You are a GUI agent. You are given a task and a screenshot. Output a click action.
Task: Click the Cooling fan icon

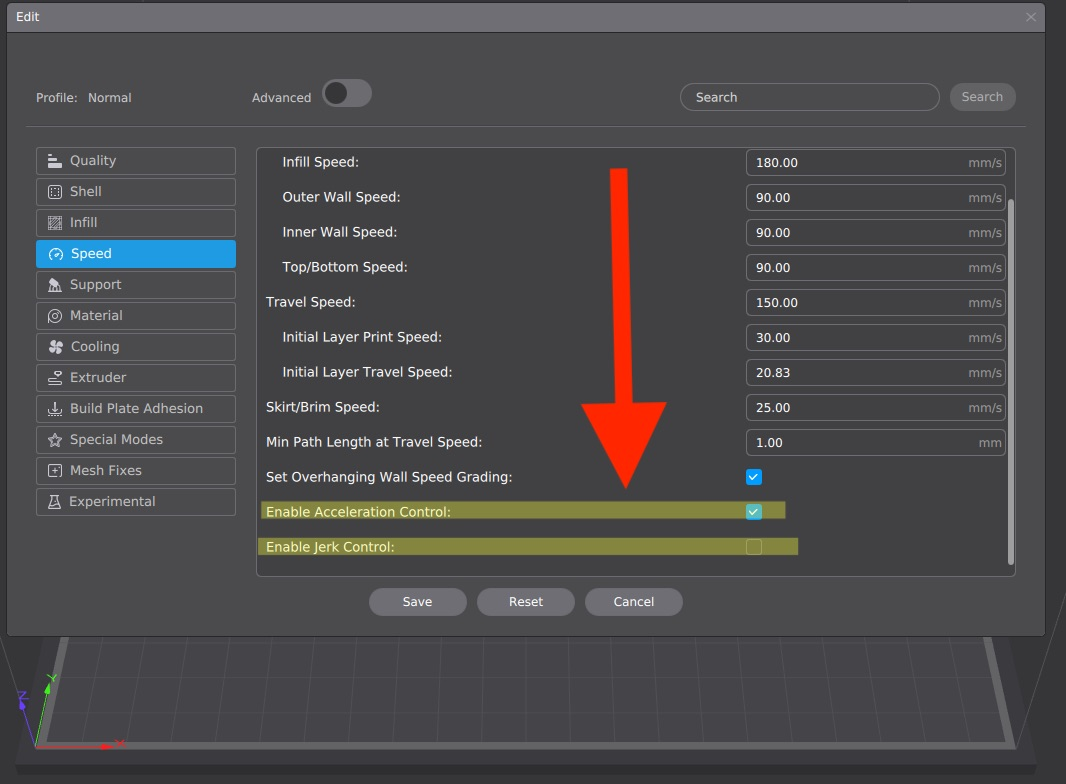55,347
